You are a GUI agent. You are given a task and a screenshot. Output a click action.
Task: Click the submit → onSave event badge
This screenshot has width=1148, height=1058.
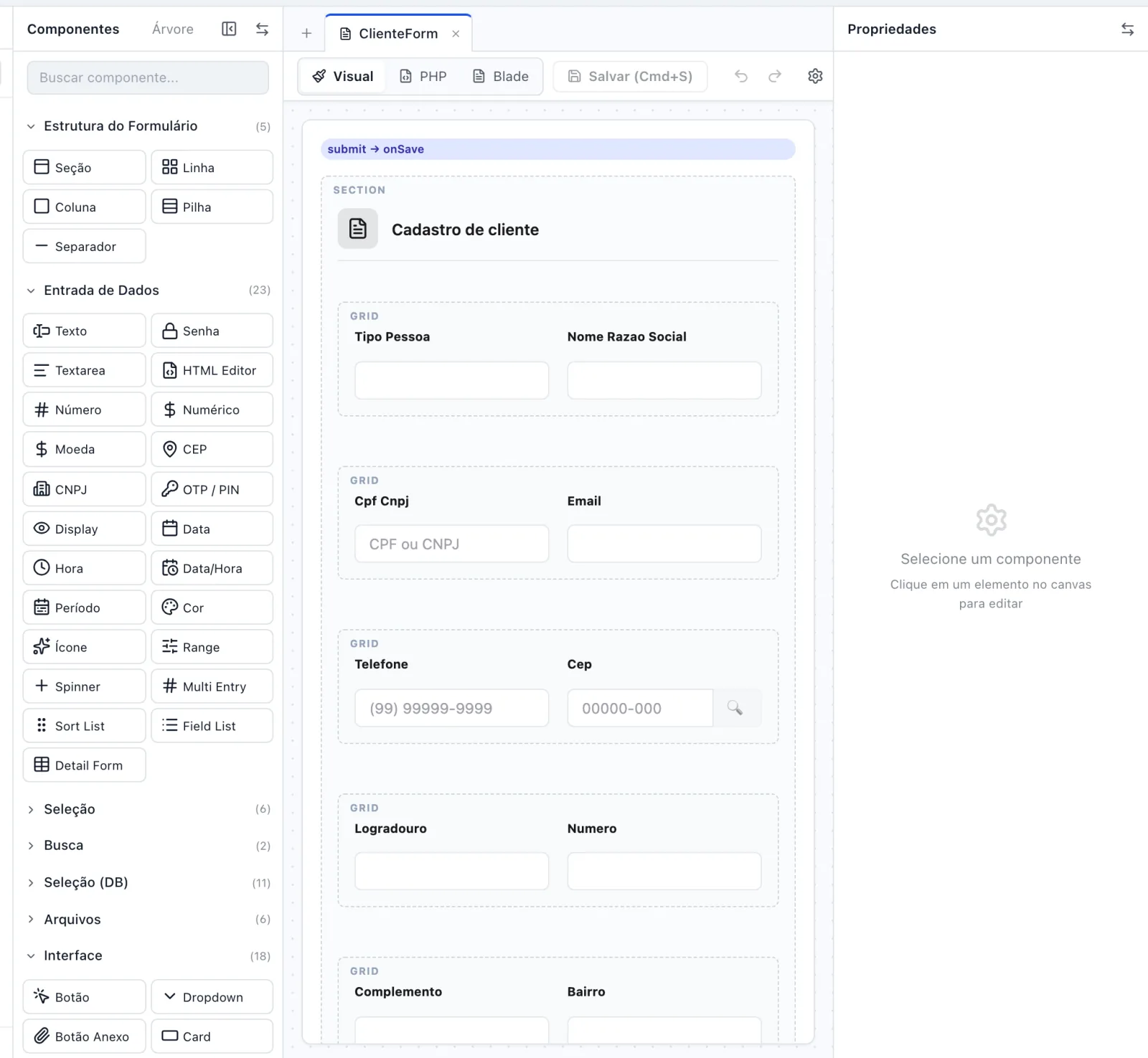[557, 149]
